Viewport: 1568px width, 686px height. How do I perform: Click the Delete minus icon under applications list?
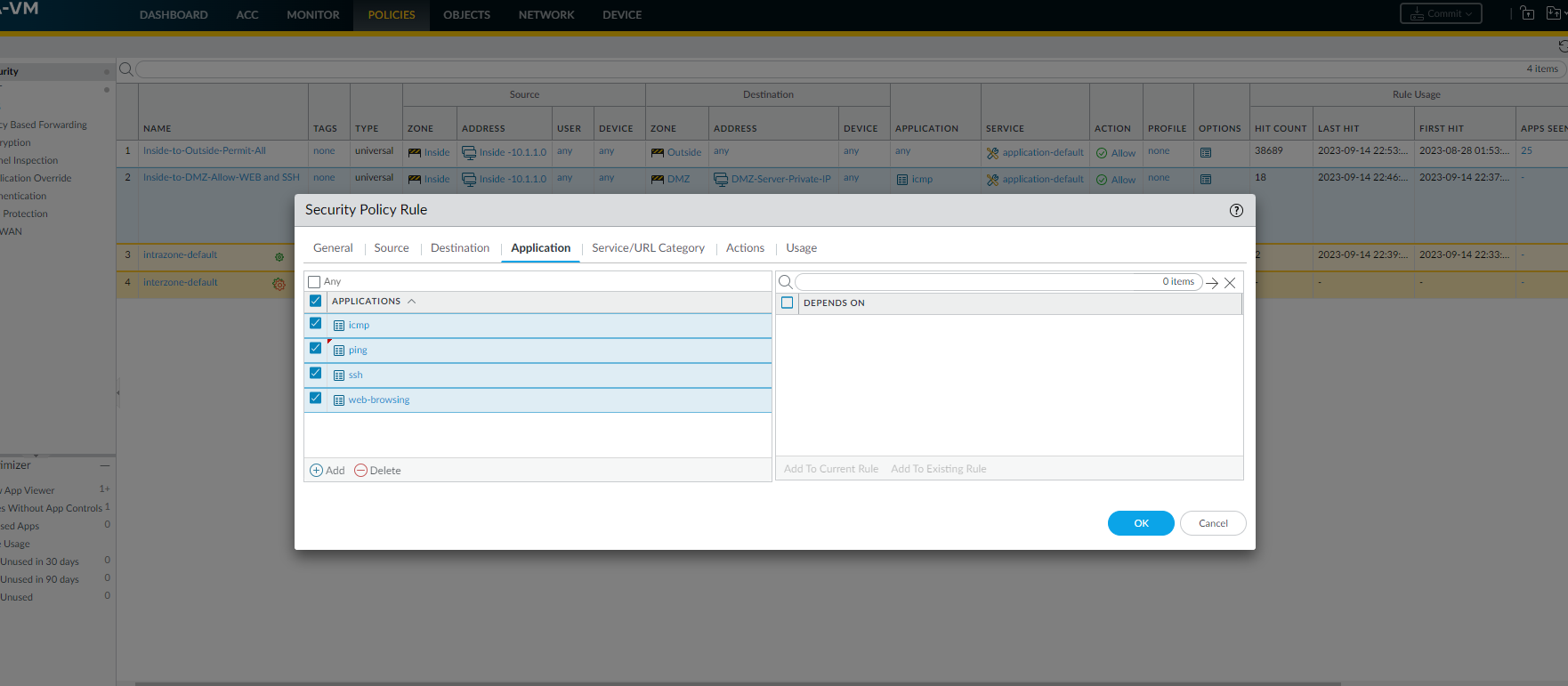tap(360, 471)
